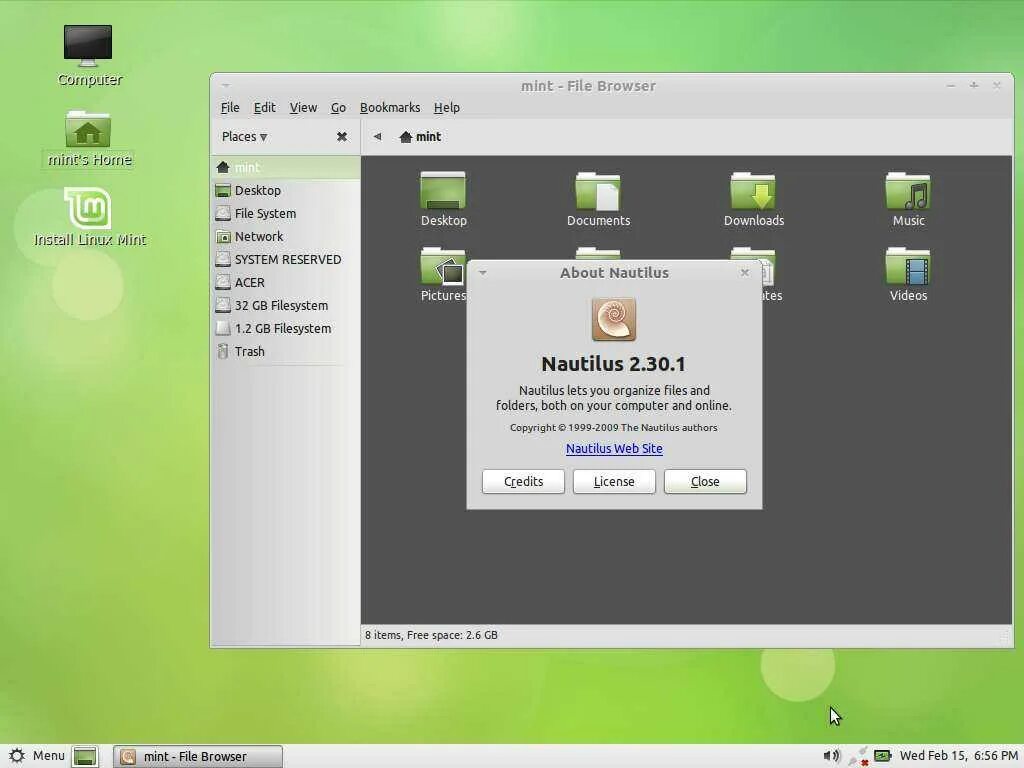
Task: Open the Nautilus Web Site link
Action: click(614, 449)
